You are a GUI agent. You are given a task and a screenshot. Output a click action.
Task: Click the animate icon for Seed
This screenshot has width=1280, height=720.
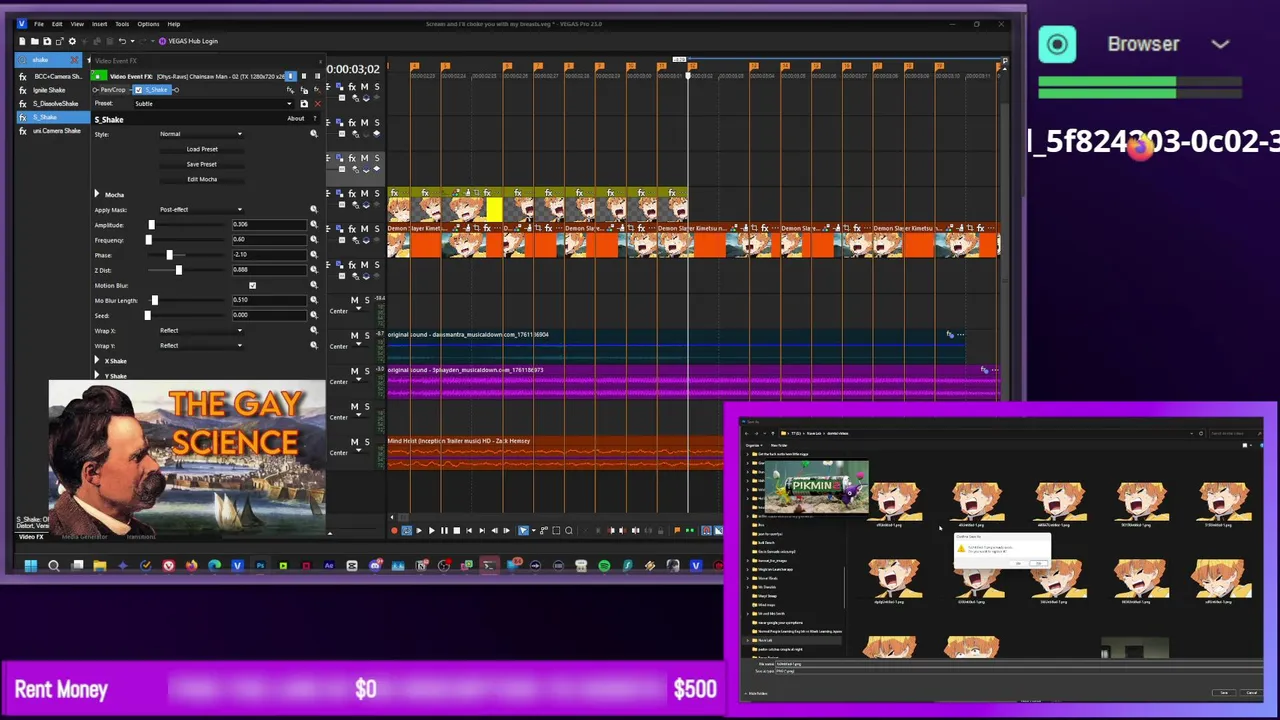pos(314,315)
